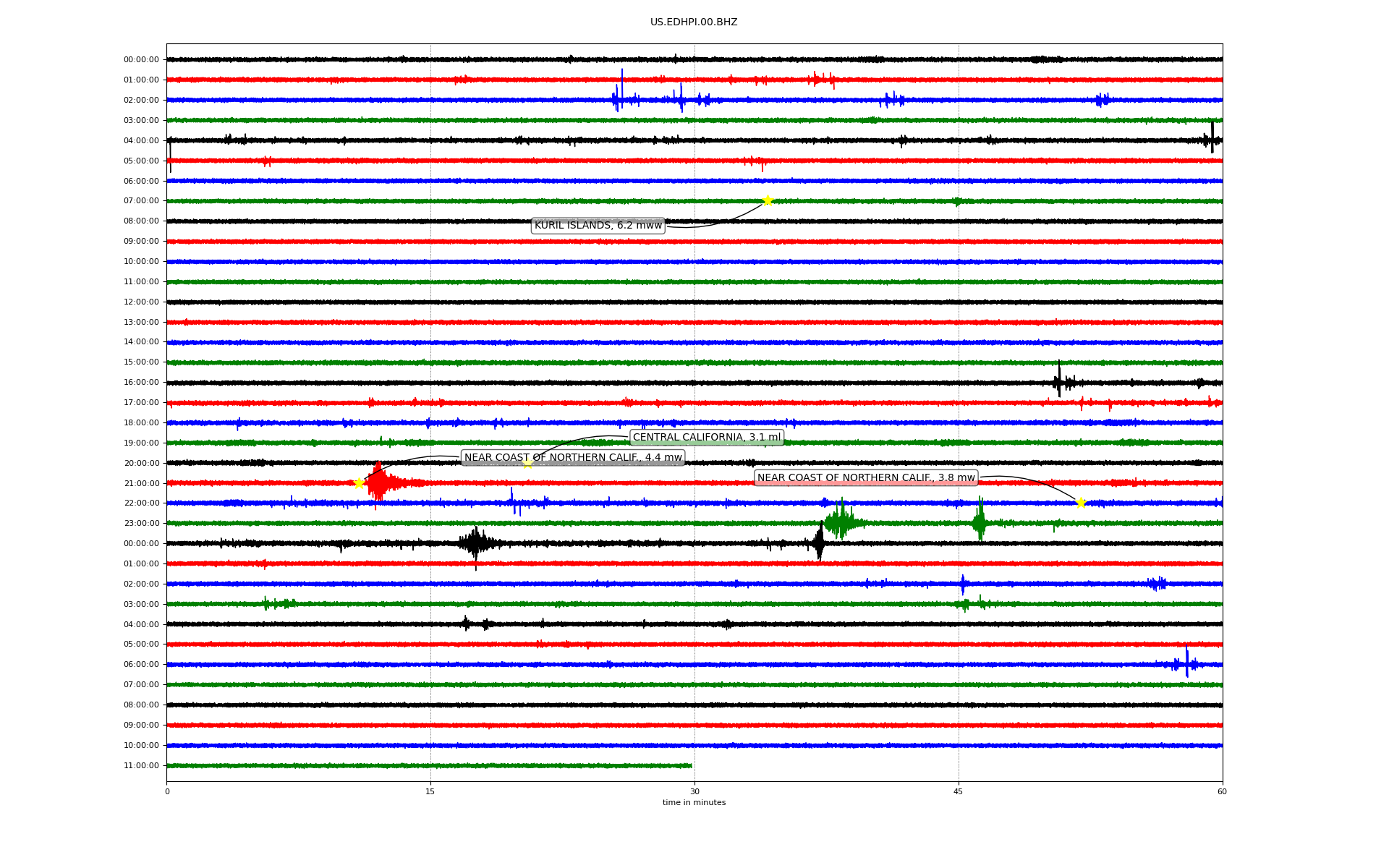Screen dimensions: 1389x868
Task: Click the yellow star on the red 21:00:00 trace
Action: click(x=359, y=483)
